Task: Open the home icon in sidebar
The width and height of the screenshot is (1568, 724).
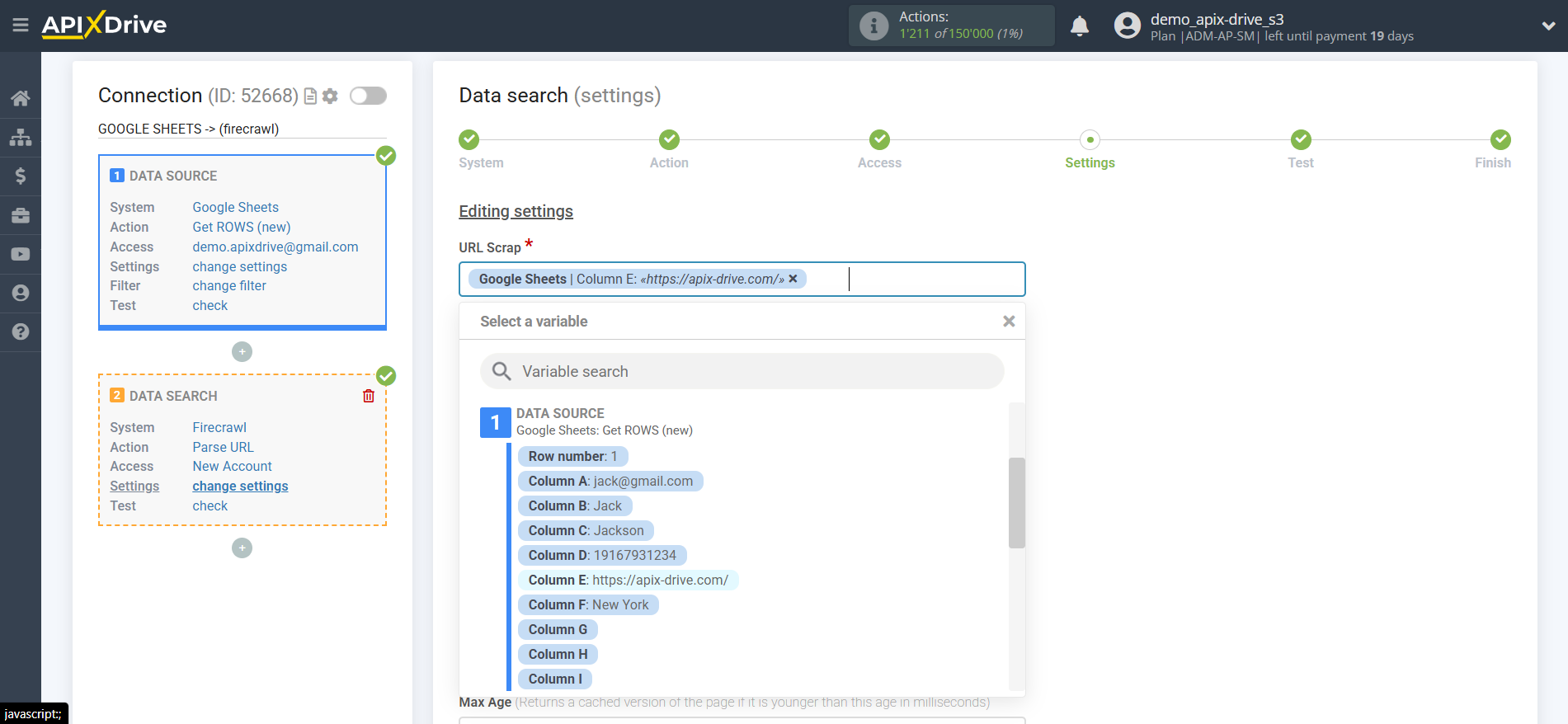Action: click(x=21, y=98)
